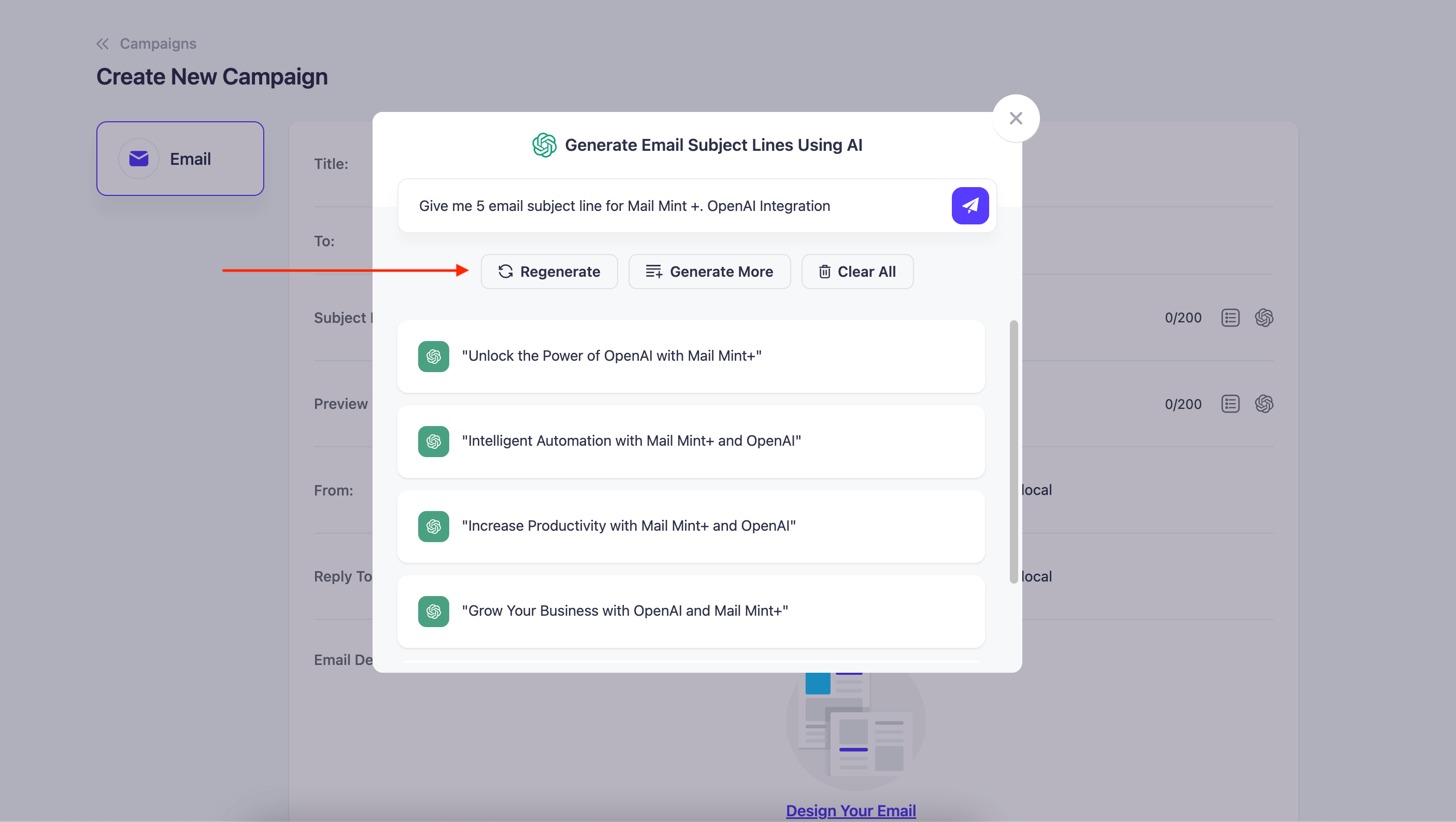
Task: Click the Regenerate icon button
Action: coord(505,271)
